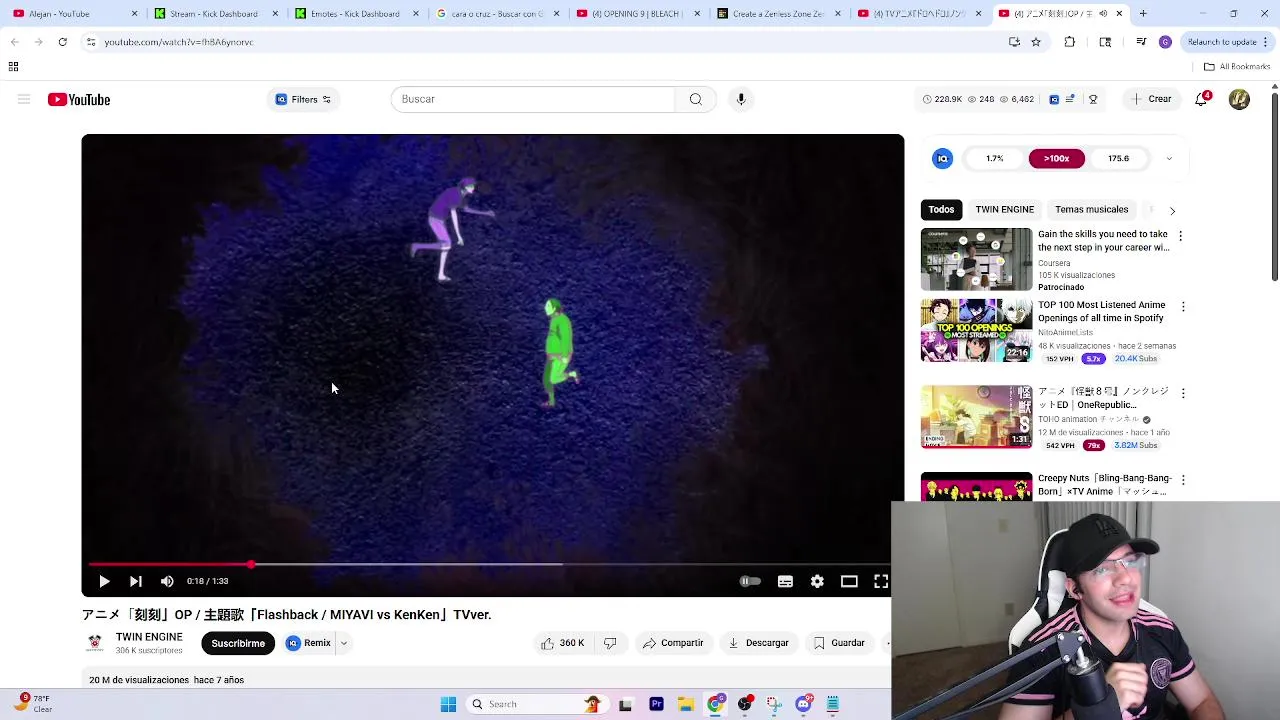The height and width of the screenshot is (720, 1280).
Task: Expand the dropdown arrow next to Remix
Action: click(343, 643)
